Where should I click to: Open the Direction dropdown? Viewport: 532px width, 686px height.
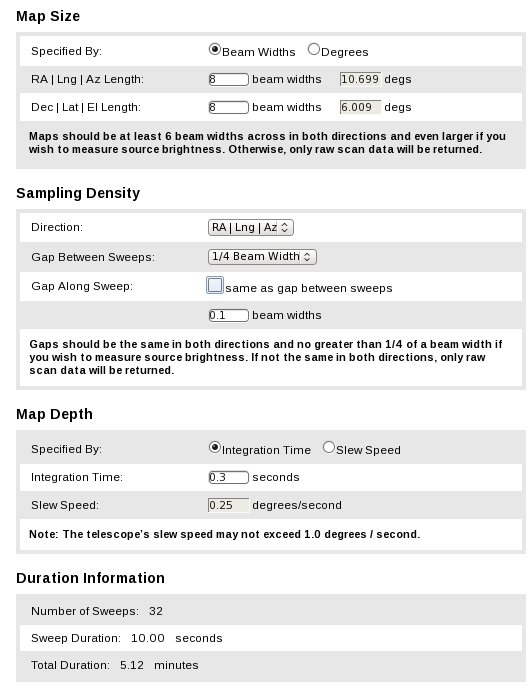point(251,228)
